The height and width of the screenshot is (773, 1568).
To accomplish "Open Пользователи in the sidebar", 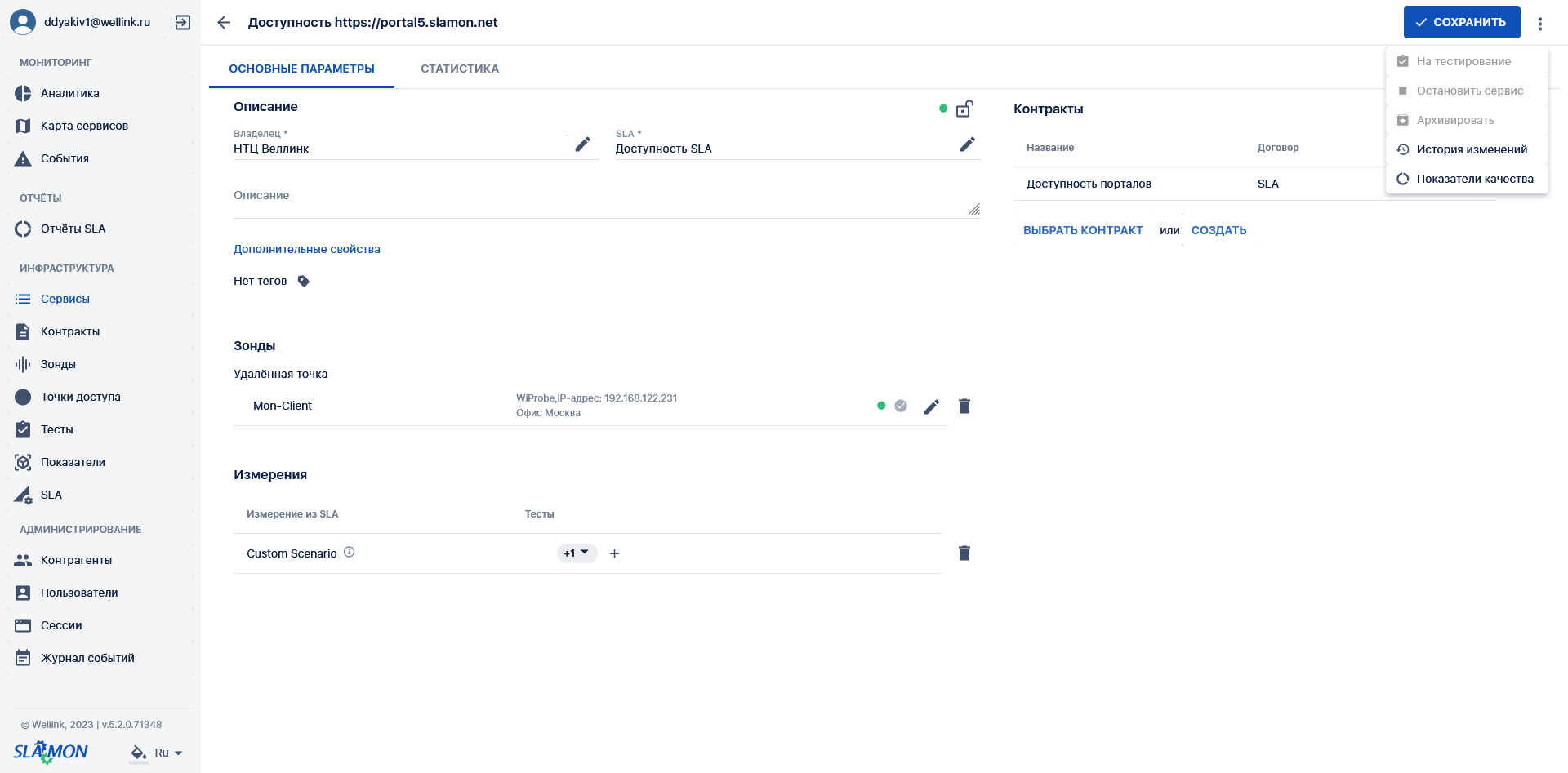I will point(101,593).
